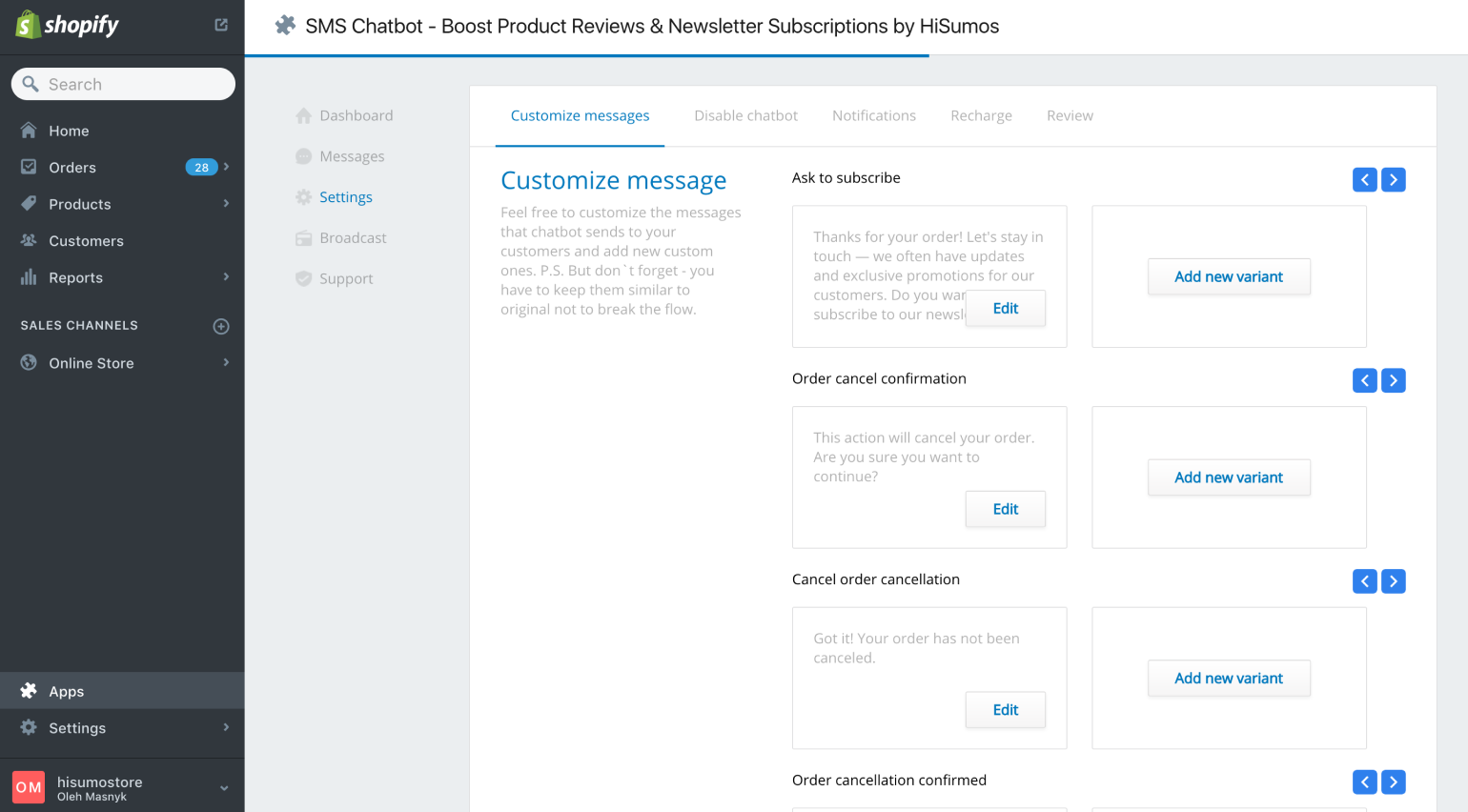The height and width of the screenshot is (812, 1468).
Task: Click the app Settings gear icon
Action: (303, 197)
